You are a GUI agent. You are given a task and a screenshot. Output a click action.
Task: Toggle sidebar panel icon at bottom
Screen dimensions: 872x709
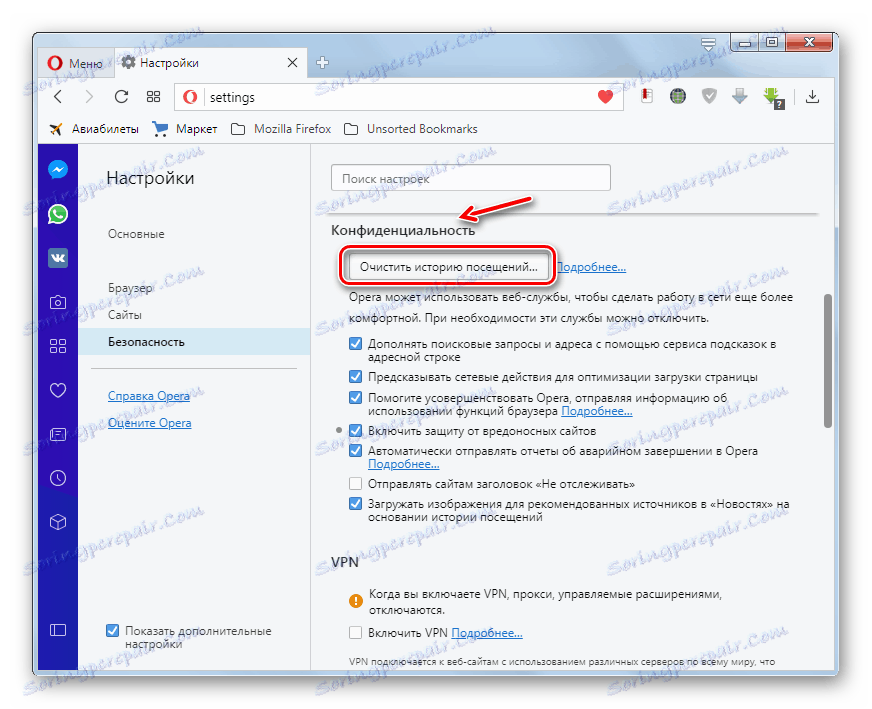(x=58, y=630)
